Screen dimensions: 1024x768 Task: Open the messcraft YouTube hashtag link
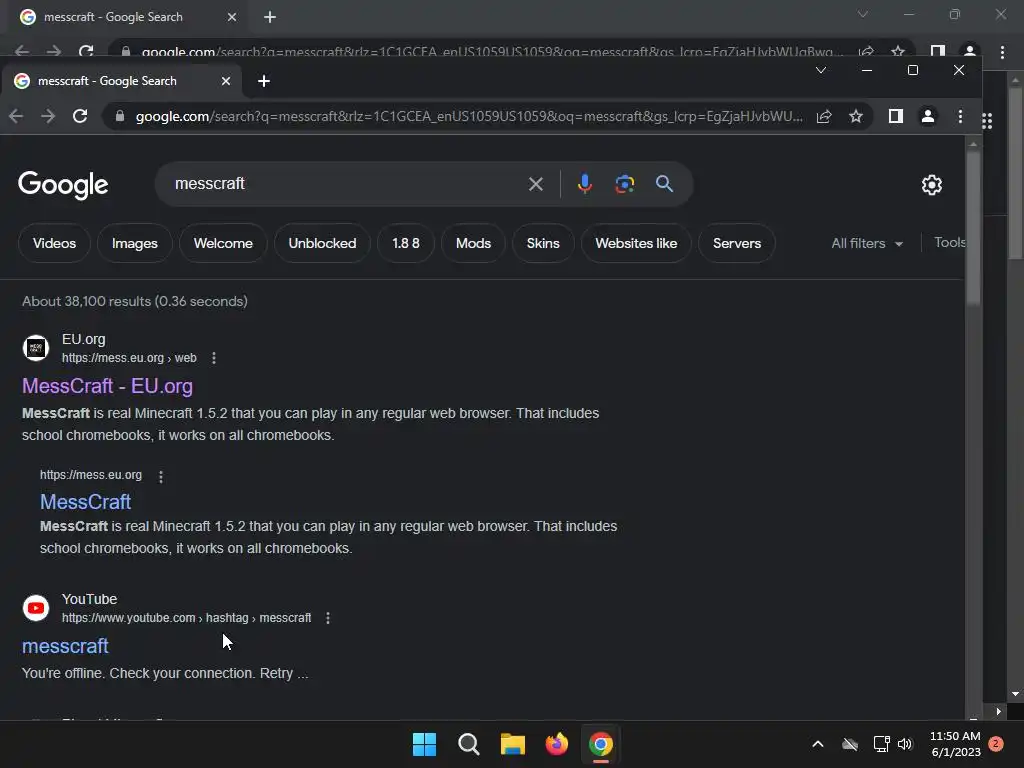[65, 646]
